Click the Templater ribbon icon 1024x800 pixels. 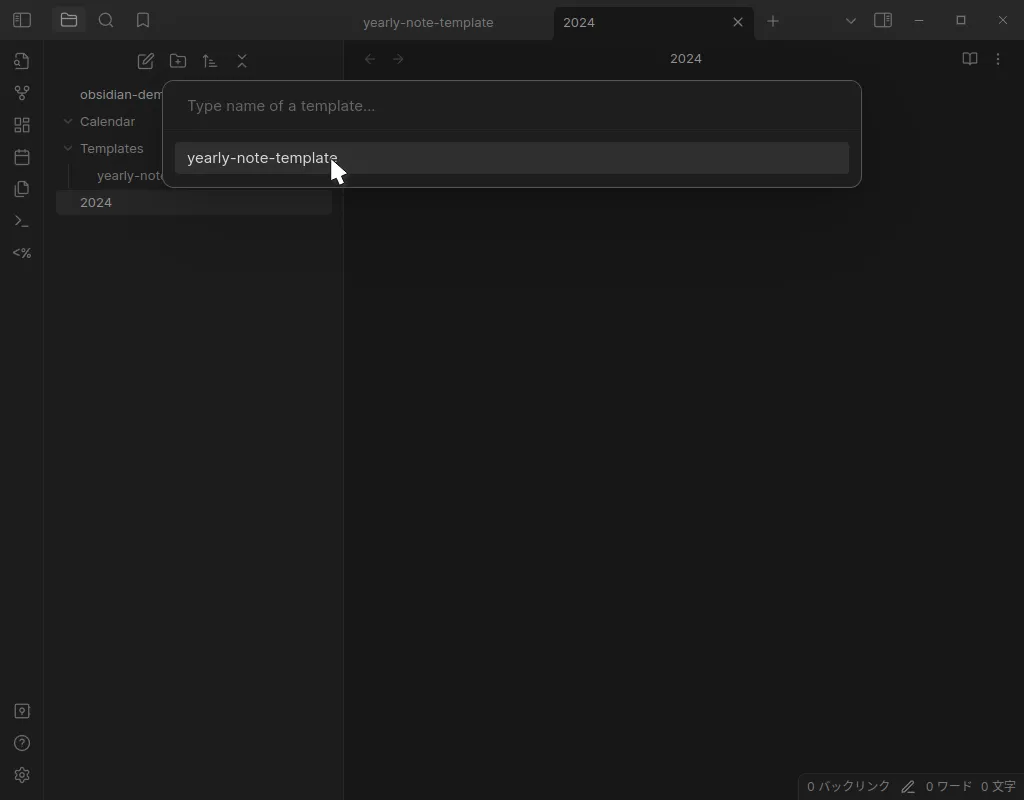(x=22, y=253)
